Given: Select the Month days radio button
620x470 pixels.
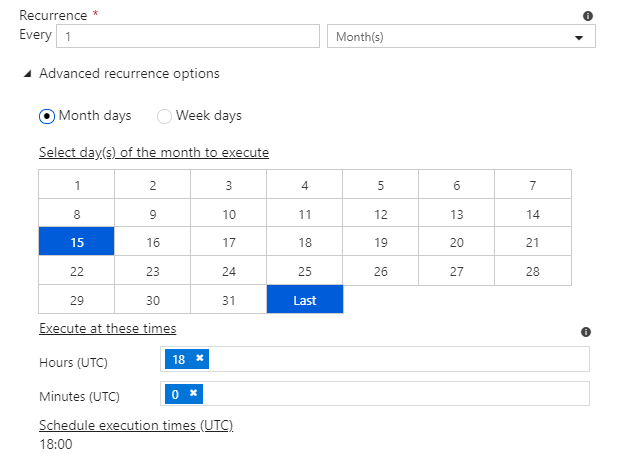Looking at the screenshot, I should click(x=47, y=116).
